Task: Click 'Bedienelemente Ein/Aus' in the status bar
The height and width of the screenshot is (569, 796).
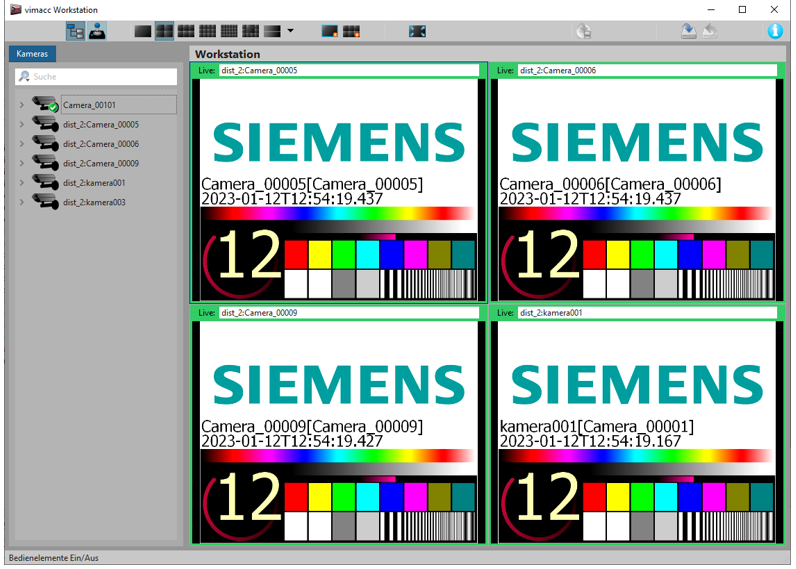Action: pos(54,558)
